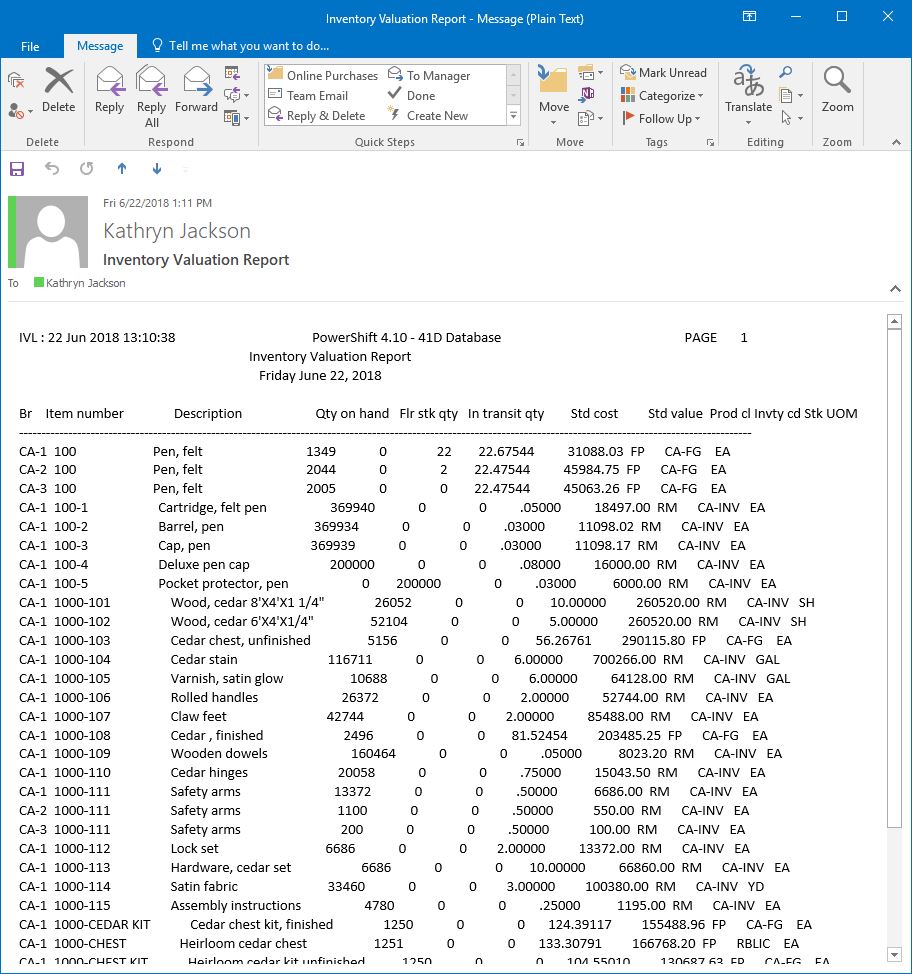Click sender name Kathryn Jackson heading
Image resolution: width=912 pixels, height=974 pixels.
point(177,230)
